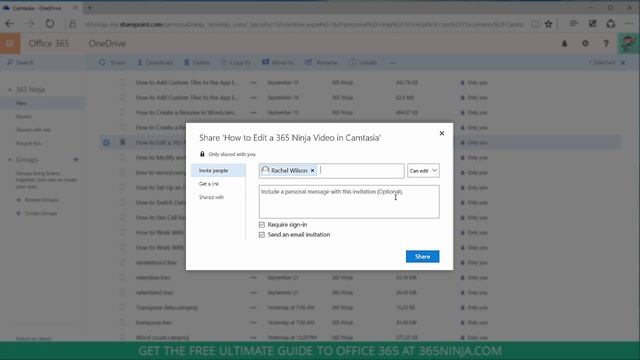
Task: Open the notifications bell
Action: pos(564,44)
